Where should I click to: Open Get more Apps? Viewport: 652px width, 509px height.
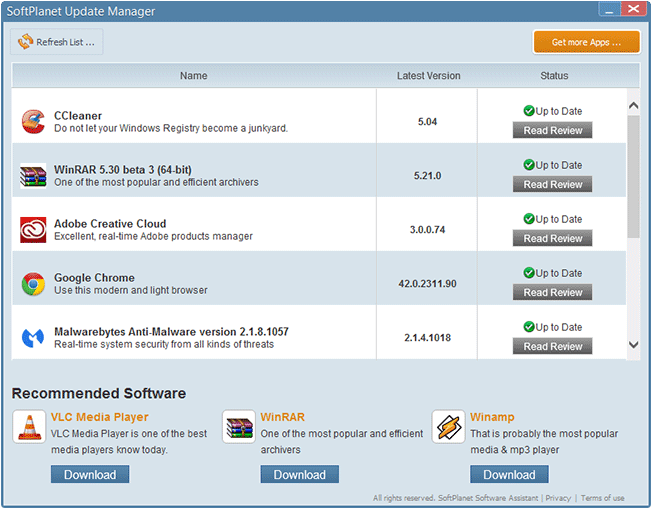tap(586, 42)
